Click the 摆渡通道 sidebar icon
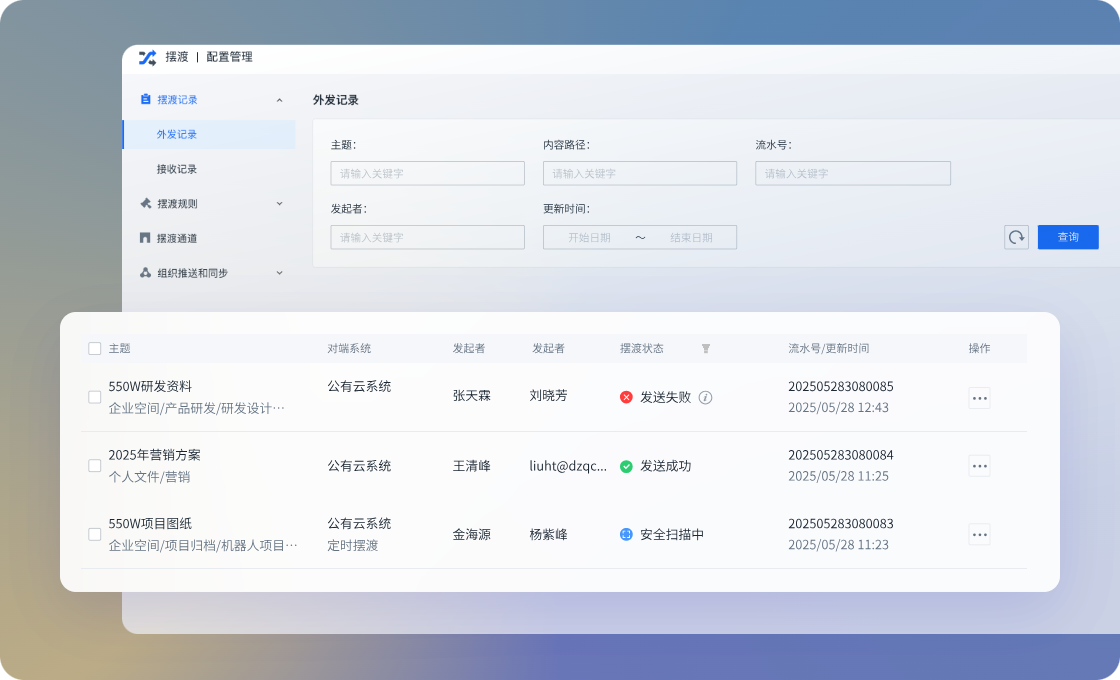Image resolution: width=1120 pixels, height=680 pixels. click(145, 238)
